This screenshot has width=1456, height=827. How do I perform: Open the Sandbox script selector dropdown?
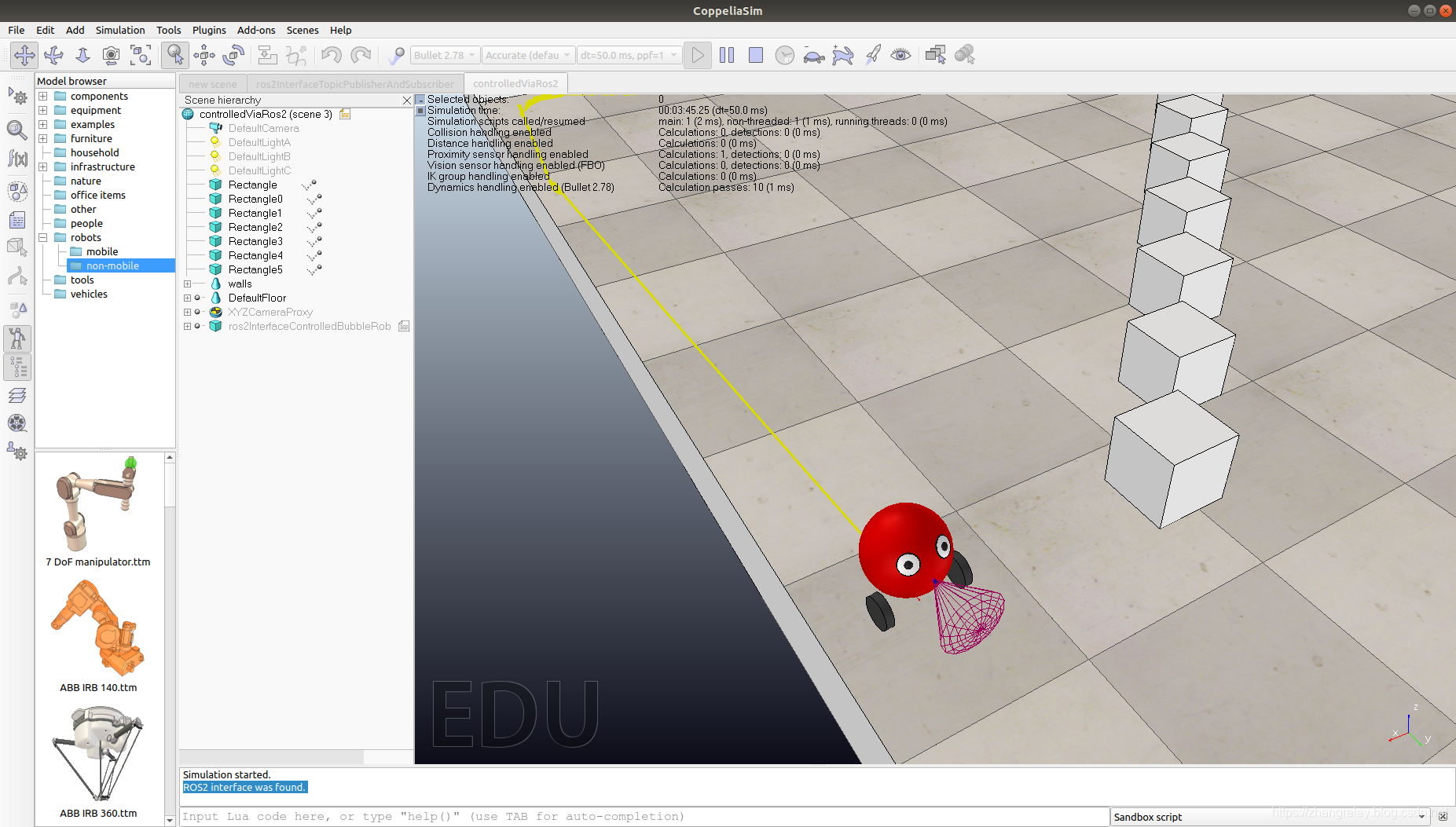pos(1271,817)
